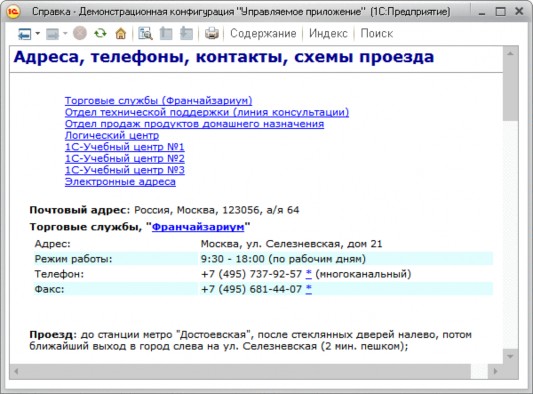Image resolution: width=533 pixels, height=394 pixels.
Task: Follow the Логический центр link
Action: click(x=112, y=135)
